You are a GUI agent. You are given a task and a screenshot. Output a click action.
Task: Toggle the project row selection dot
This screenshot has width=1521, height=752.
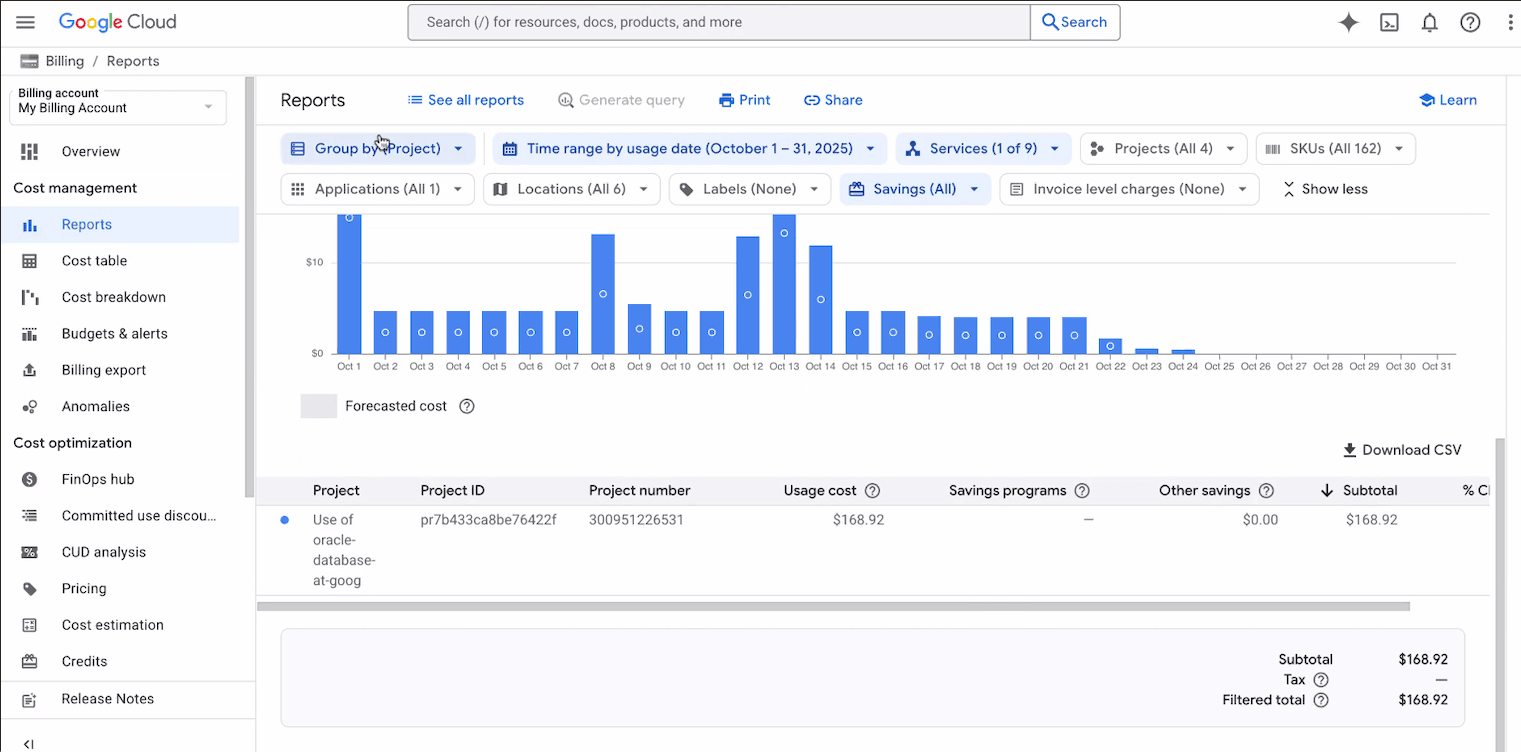(x=284, y=519)
